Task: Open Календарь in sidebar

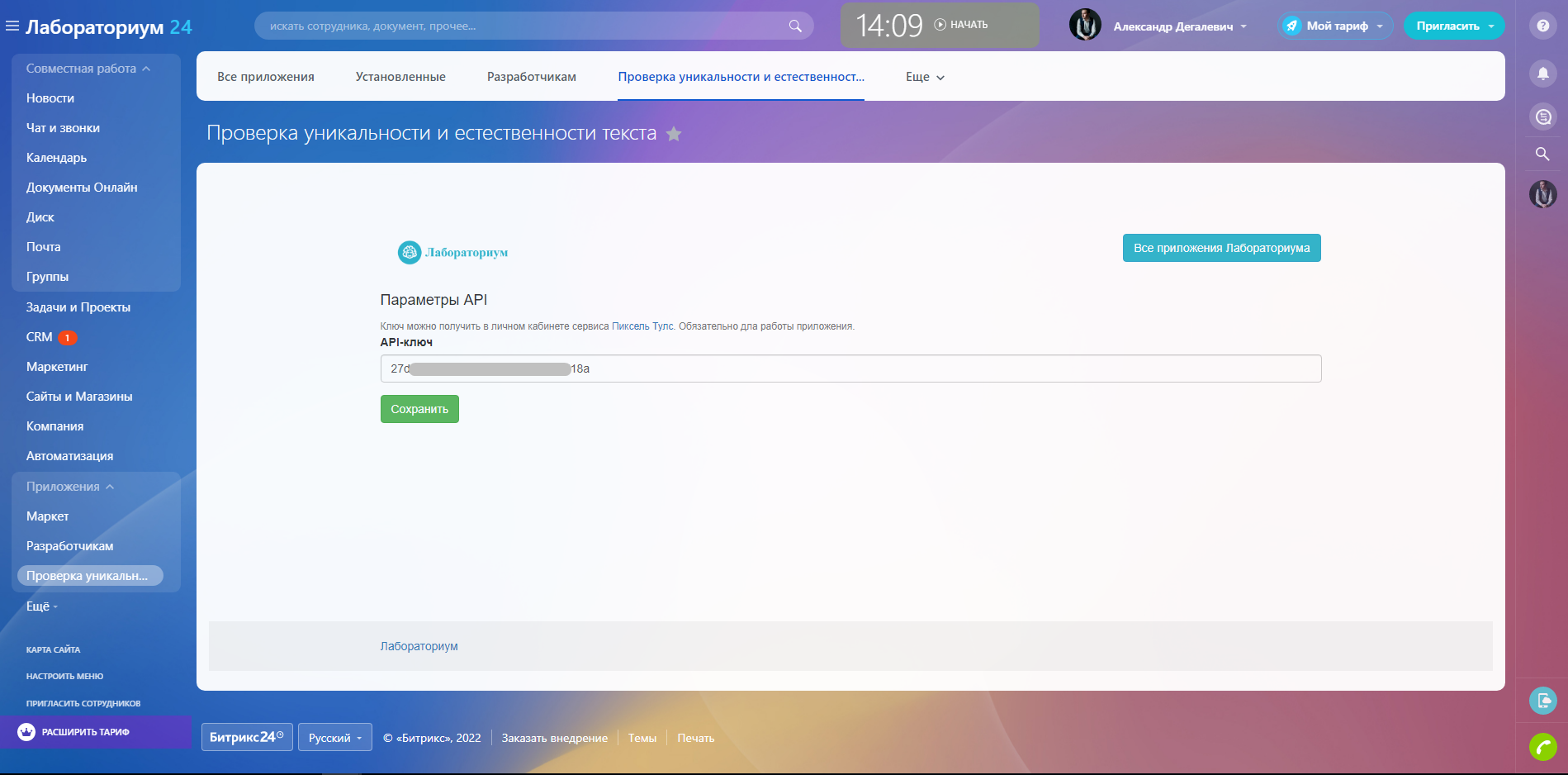Action: pyautogui.click(x=56, y=158)
